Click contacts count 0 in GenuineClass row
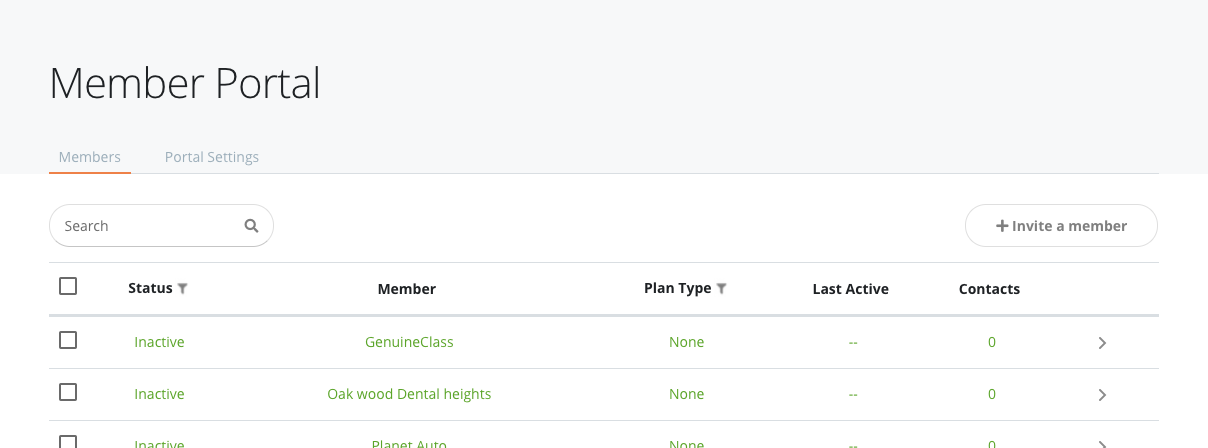 tap(992, 342)
